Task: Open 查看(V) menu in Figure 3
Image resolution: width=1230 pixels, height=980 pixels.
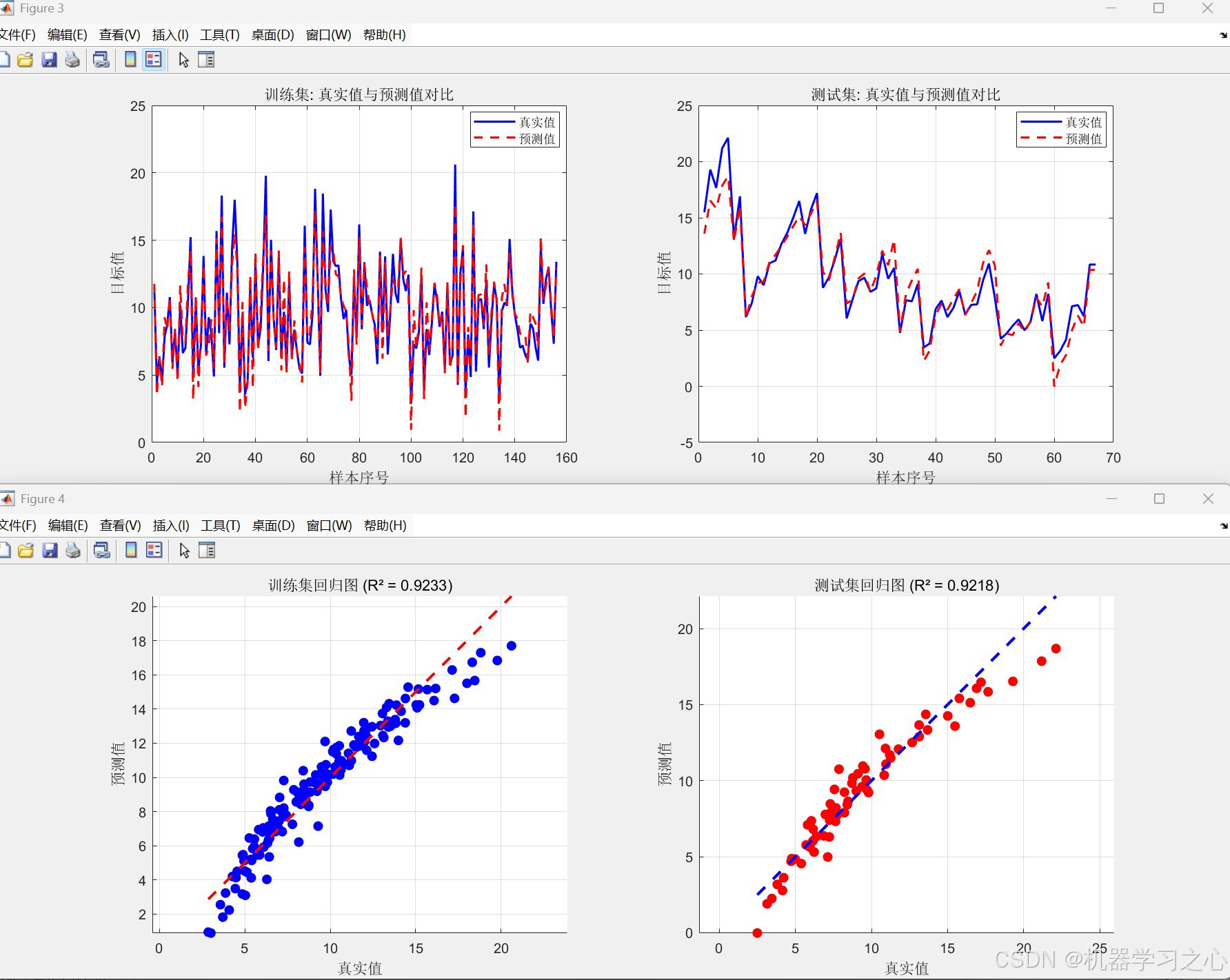Action: (119, 35)
